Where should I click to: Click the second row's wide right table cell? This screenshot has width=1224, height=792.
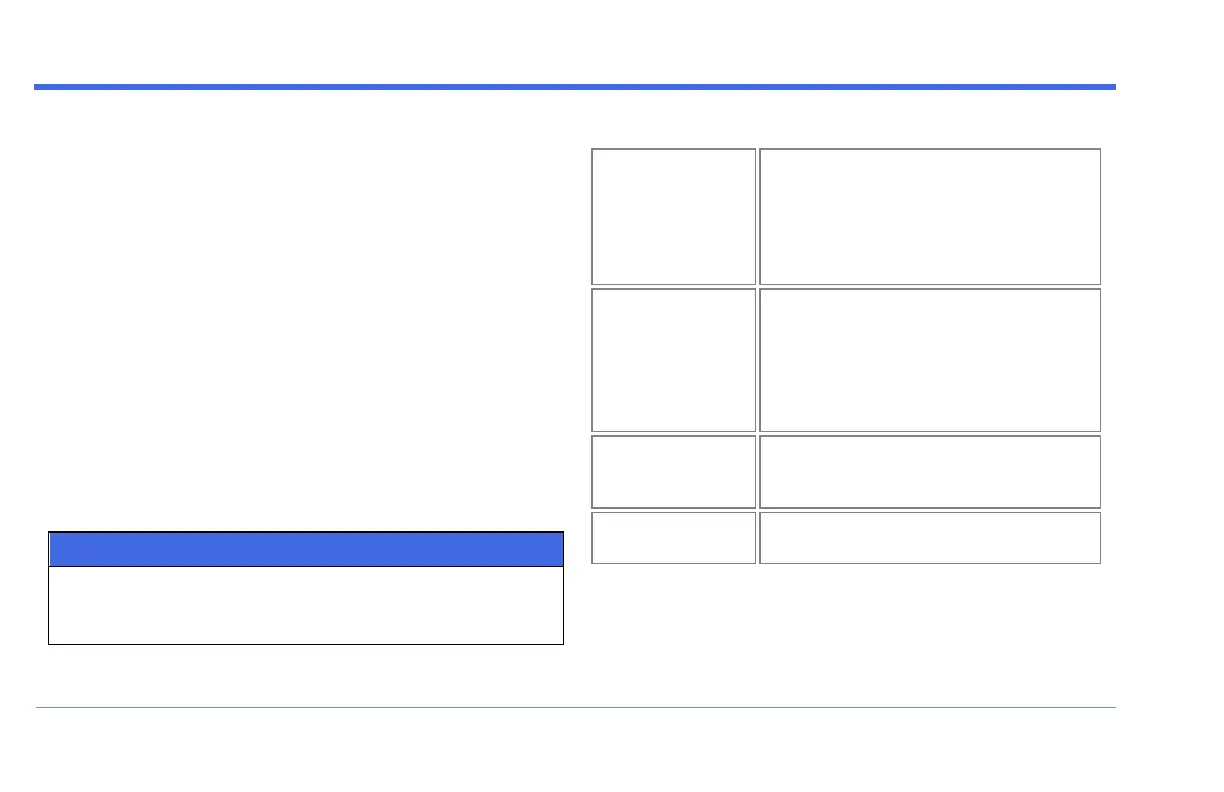click(x=930, y=360)
